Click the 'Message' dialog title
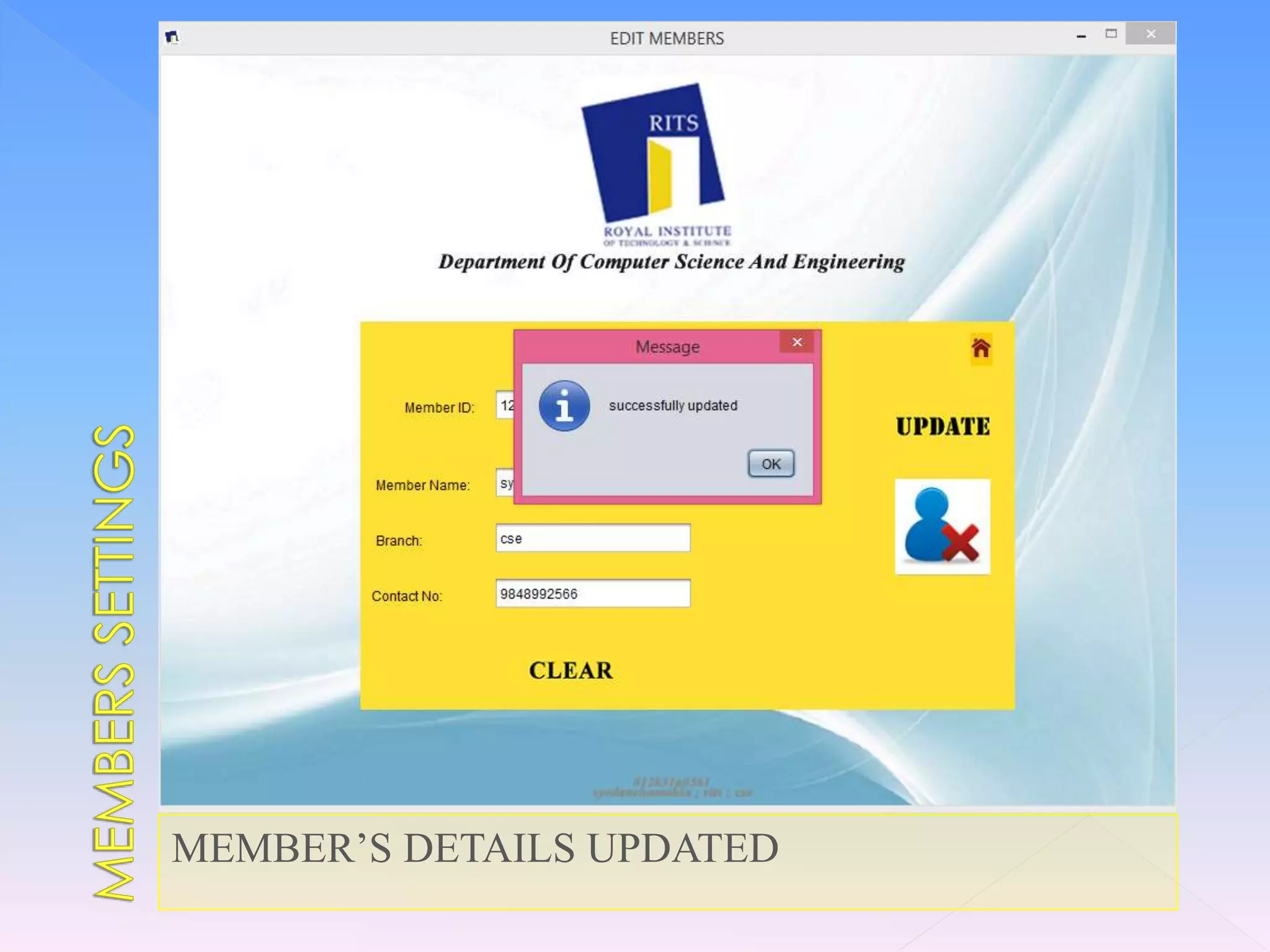 [x=667, y=346]
